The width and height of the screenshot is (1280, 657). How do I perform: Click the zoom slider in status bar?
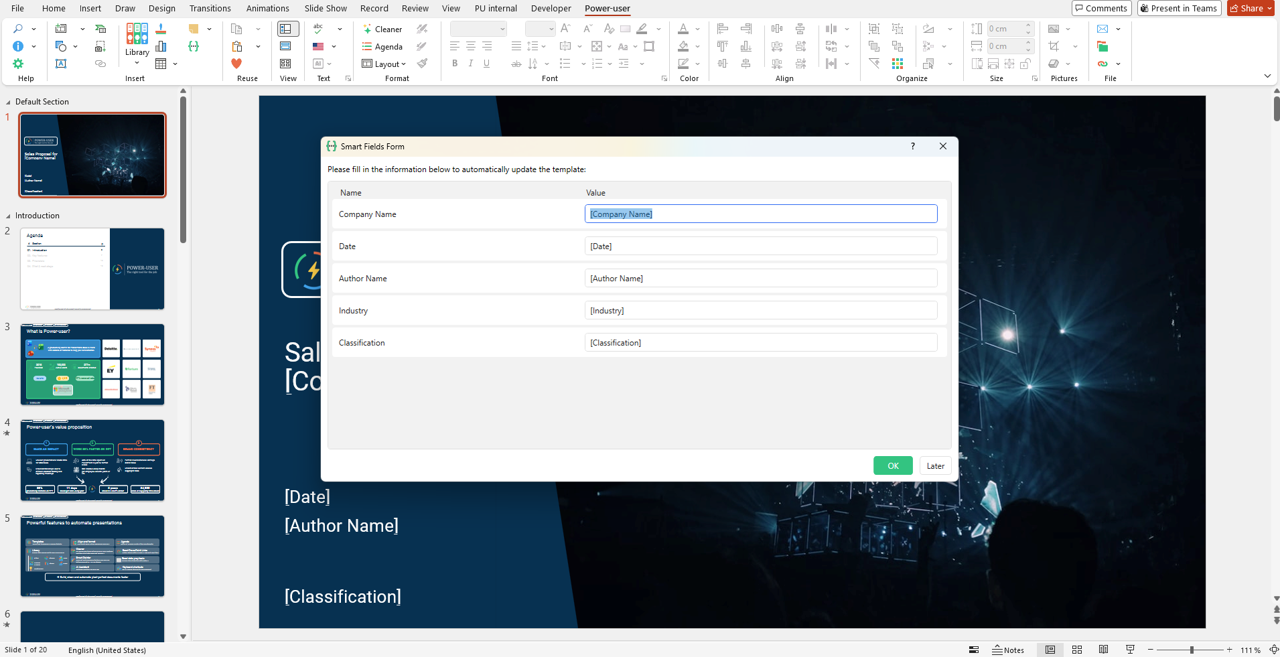point(1190,650)
